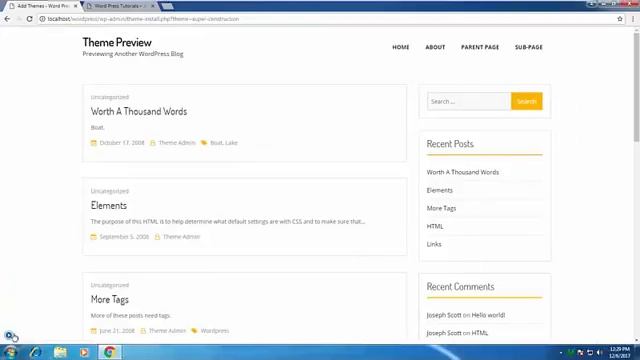
Task: Open Windows Media Player on taskbar
Action: tap(84, 352)
